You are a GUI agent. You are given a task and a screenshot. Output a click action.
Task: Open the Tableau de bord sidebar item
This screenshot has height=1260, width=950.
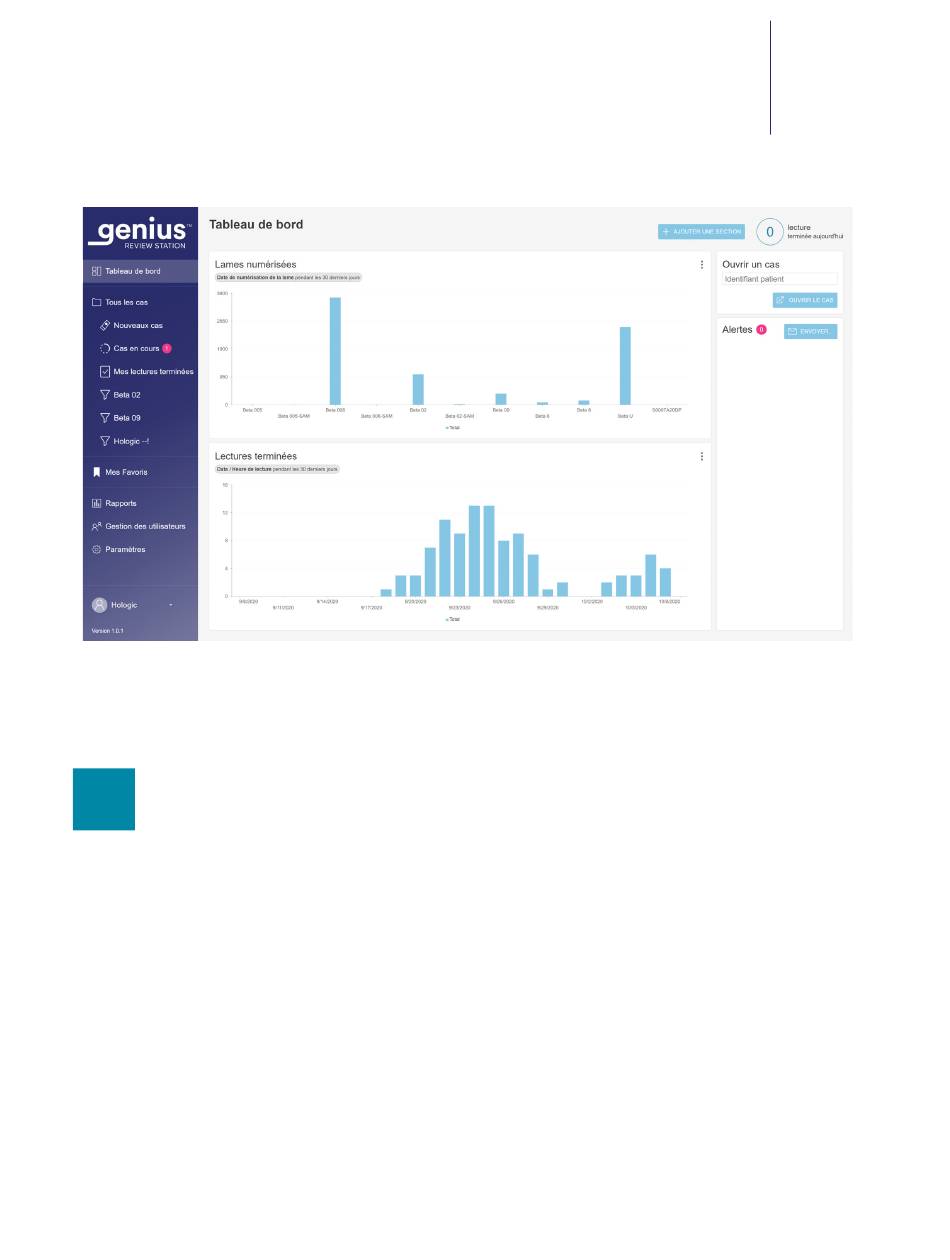tap(140, 271)
